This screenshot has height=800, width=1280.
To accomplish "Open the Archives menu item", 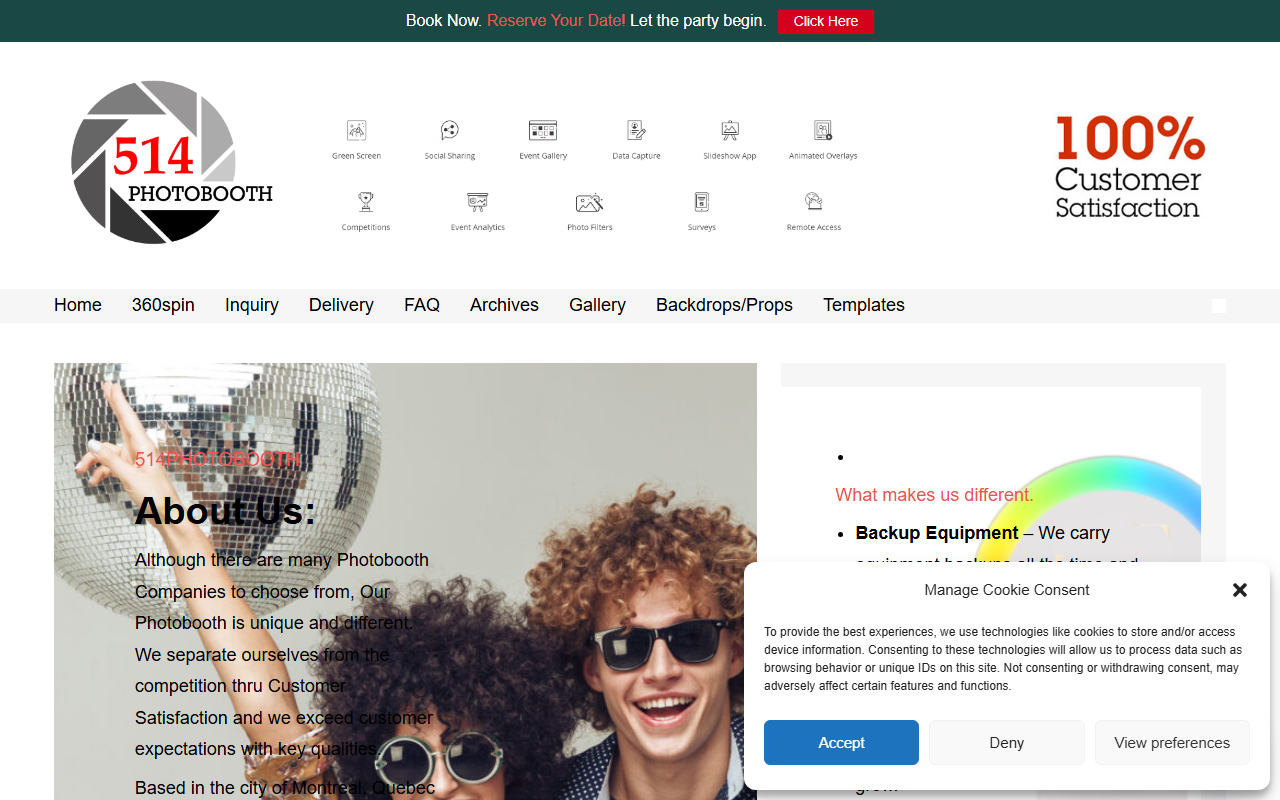I will [x=504, y=305].
